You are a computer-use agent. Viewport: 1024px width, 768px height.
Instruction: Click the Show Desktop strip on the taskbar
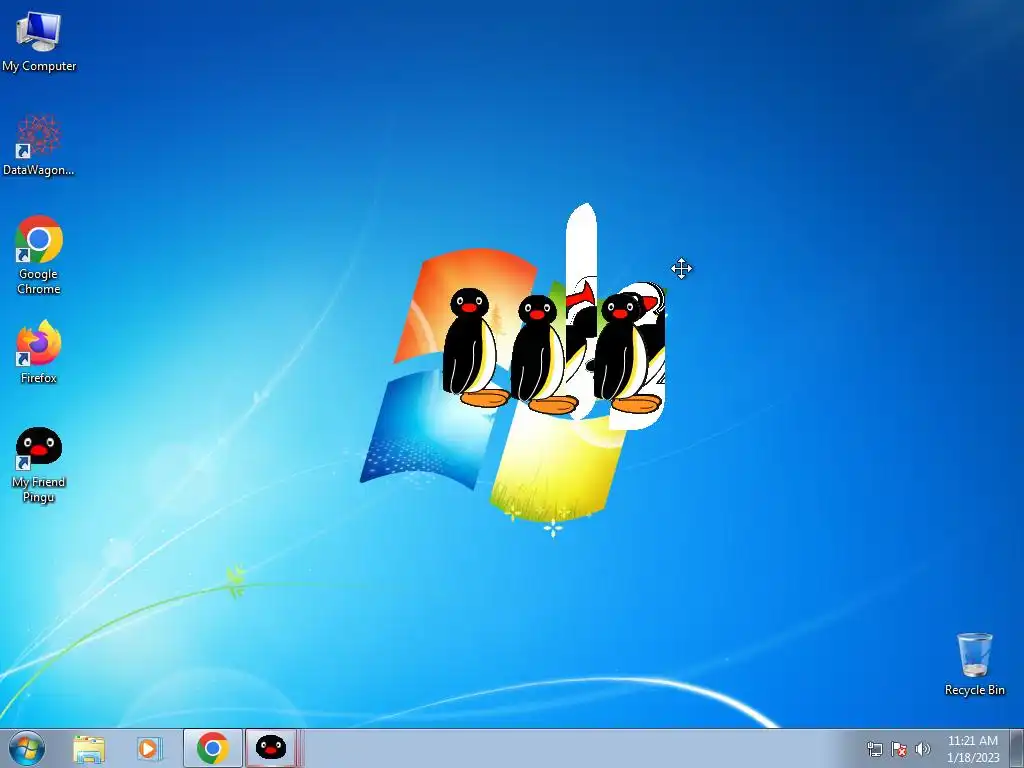coord(1017,748)
